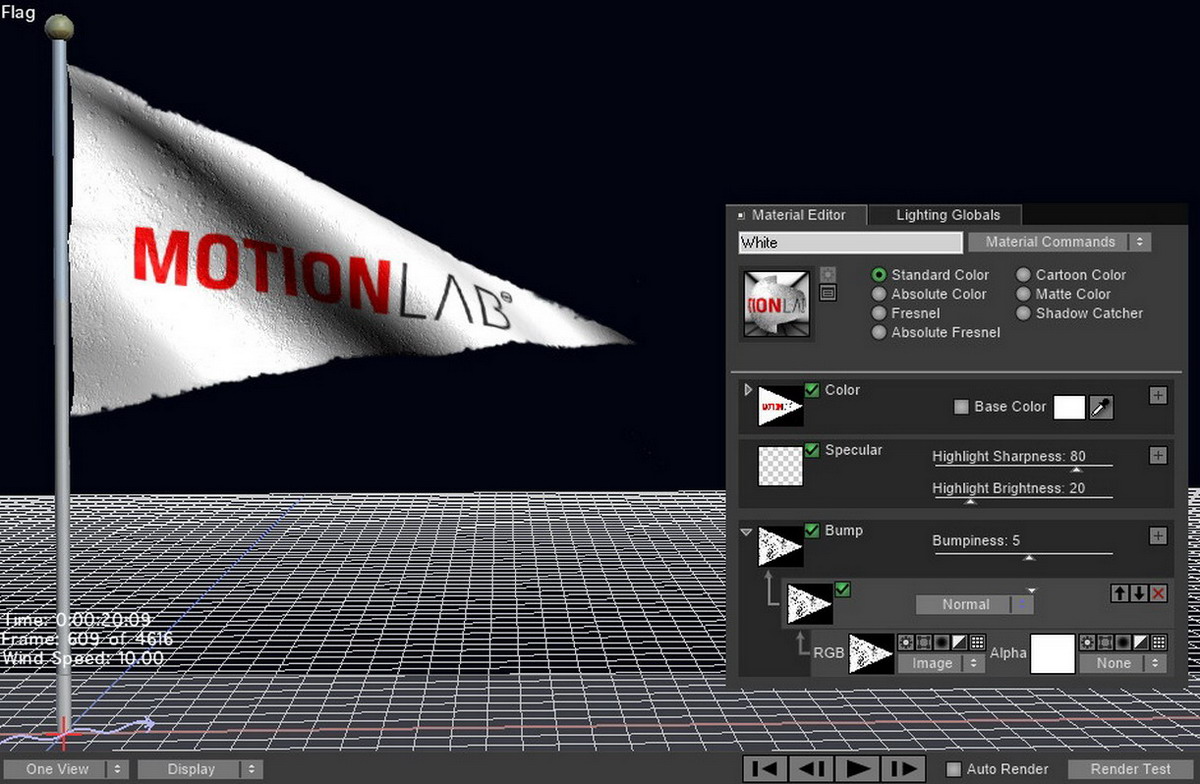Click the list icon beside the material preview
Image resolution: width=1200 pixels, height=784 pixels.
(827, 293)
